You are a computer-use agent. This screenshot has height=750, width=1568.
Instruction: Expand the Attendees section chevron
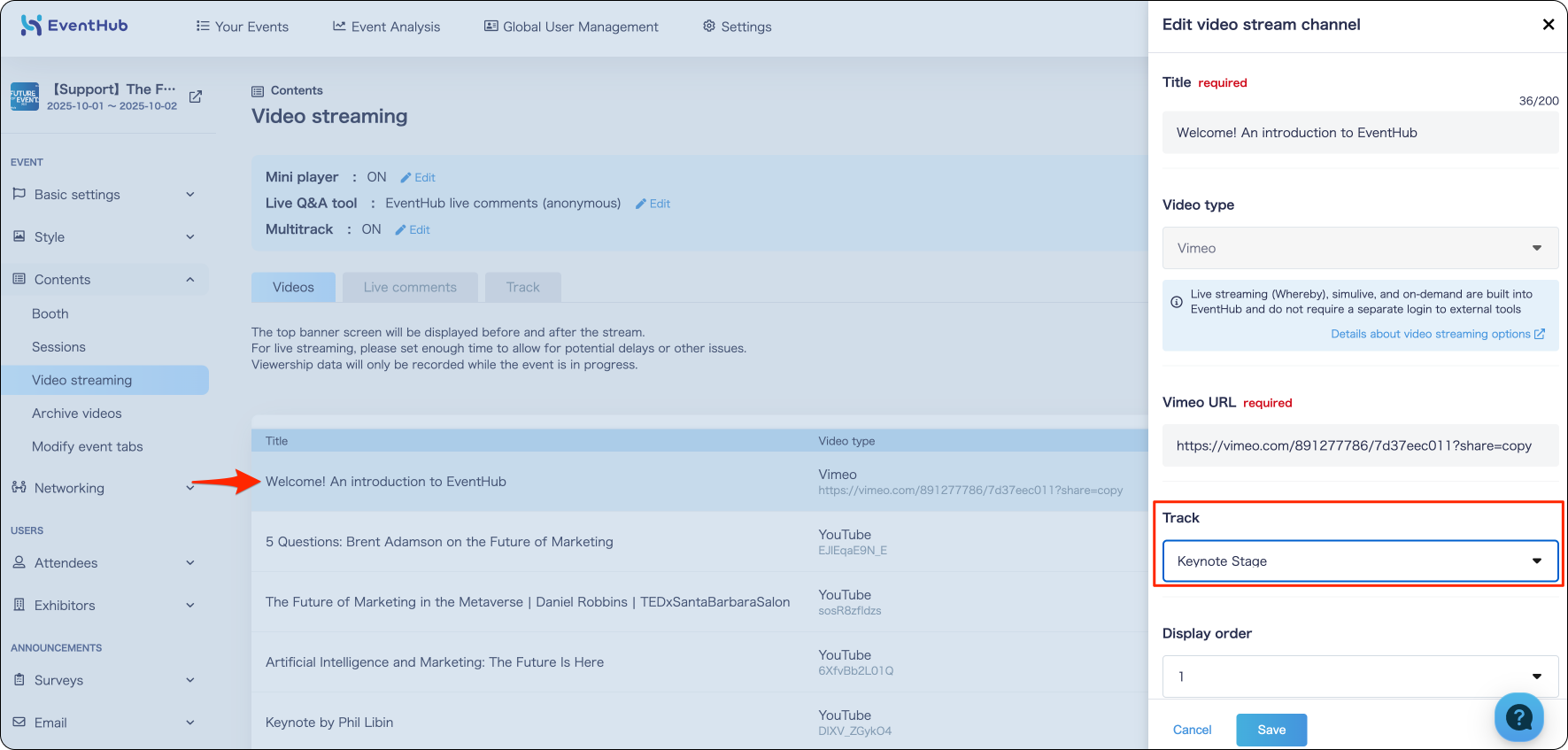(190, 562)
